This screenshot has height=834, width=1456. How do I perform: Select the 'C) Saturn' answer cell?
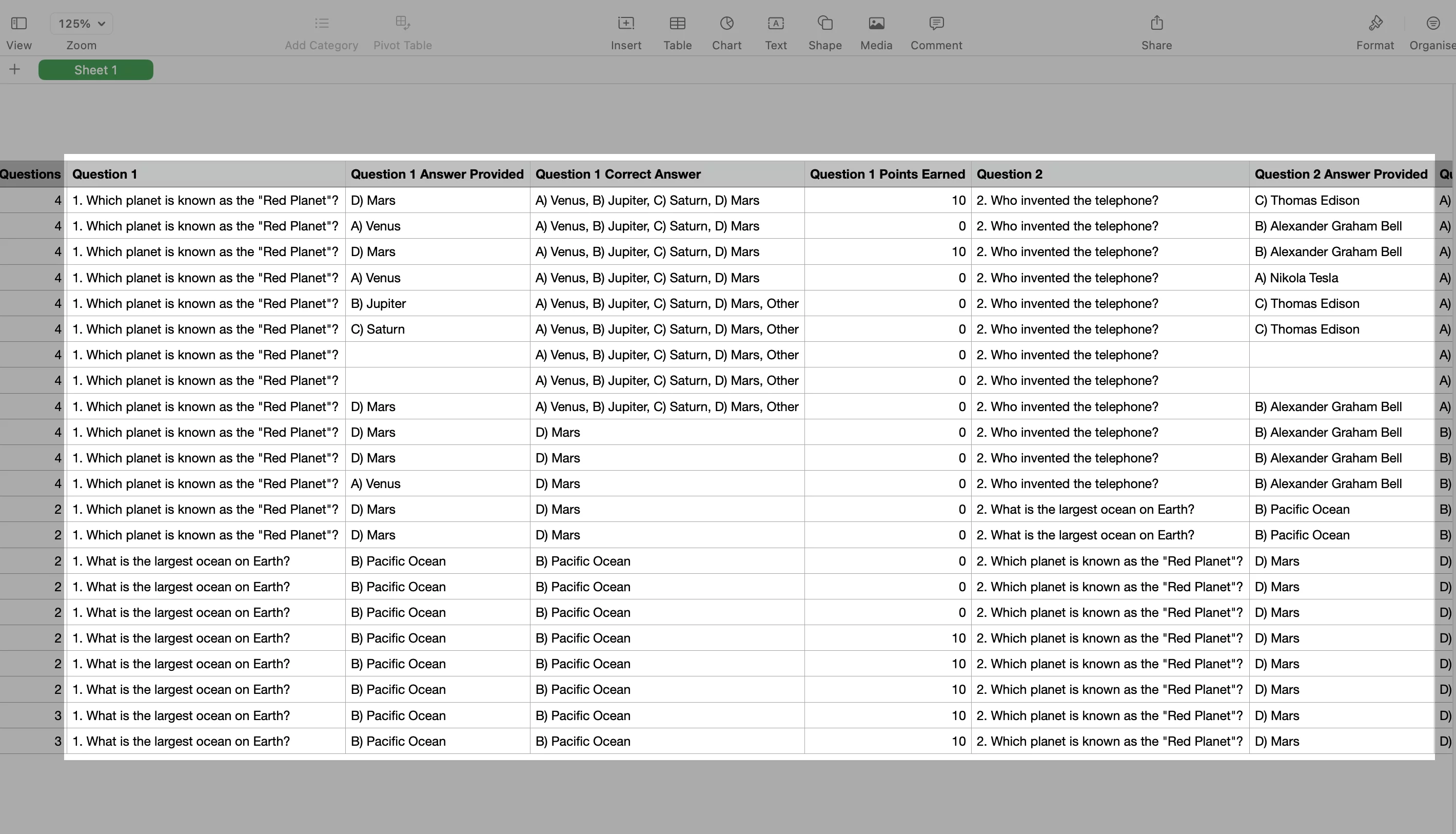(x=438, y=329)
